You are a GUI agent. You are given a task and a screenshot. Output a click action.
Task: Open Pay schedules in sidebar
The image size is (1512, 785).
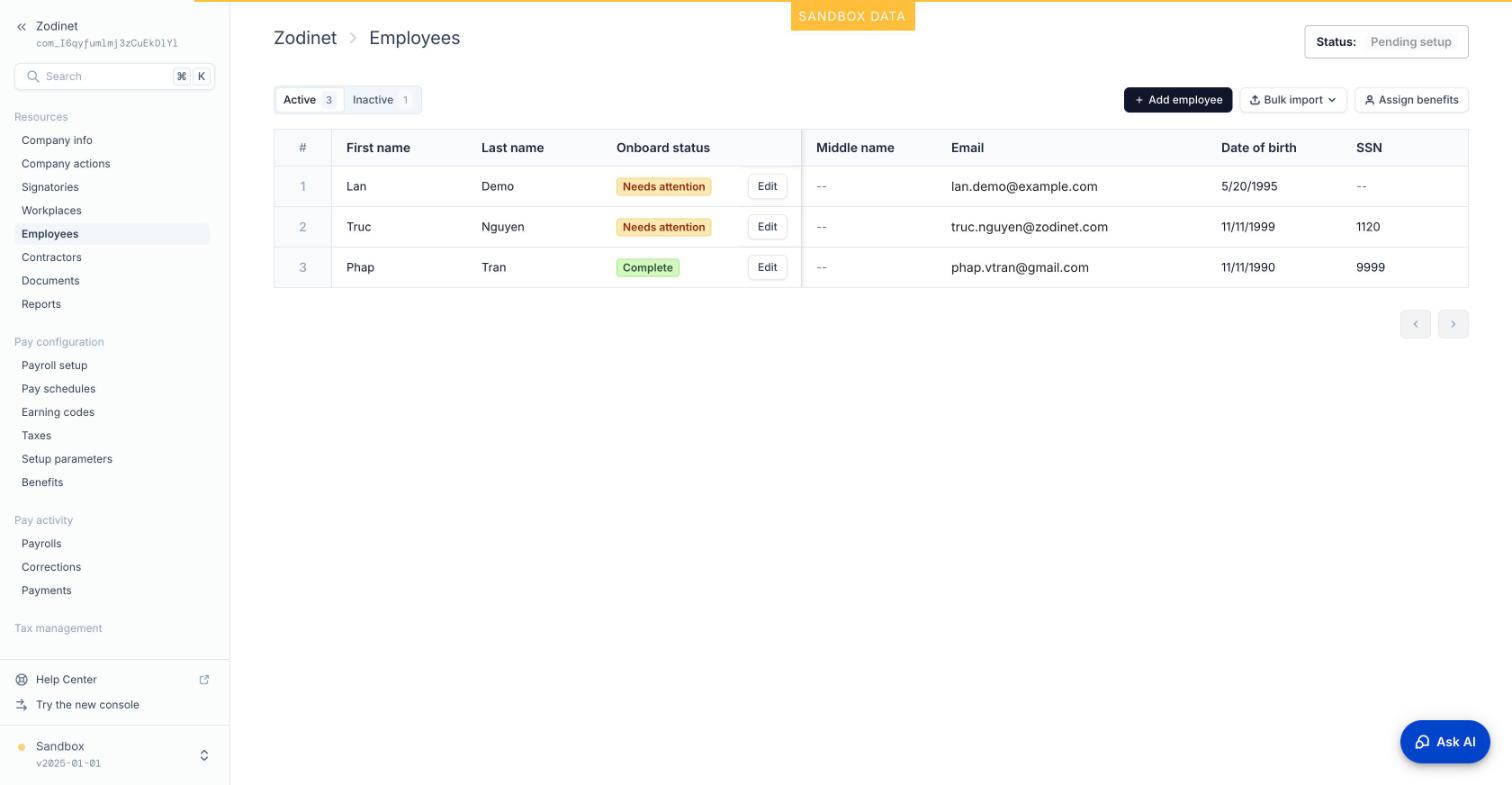coord(59,389)
